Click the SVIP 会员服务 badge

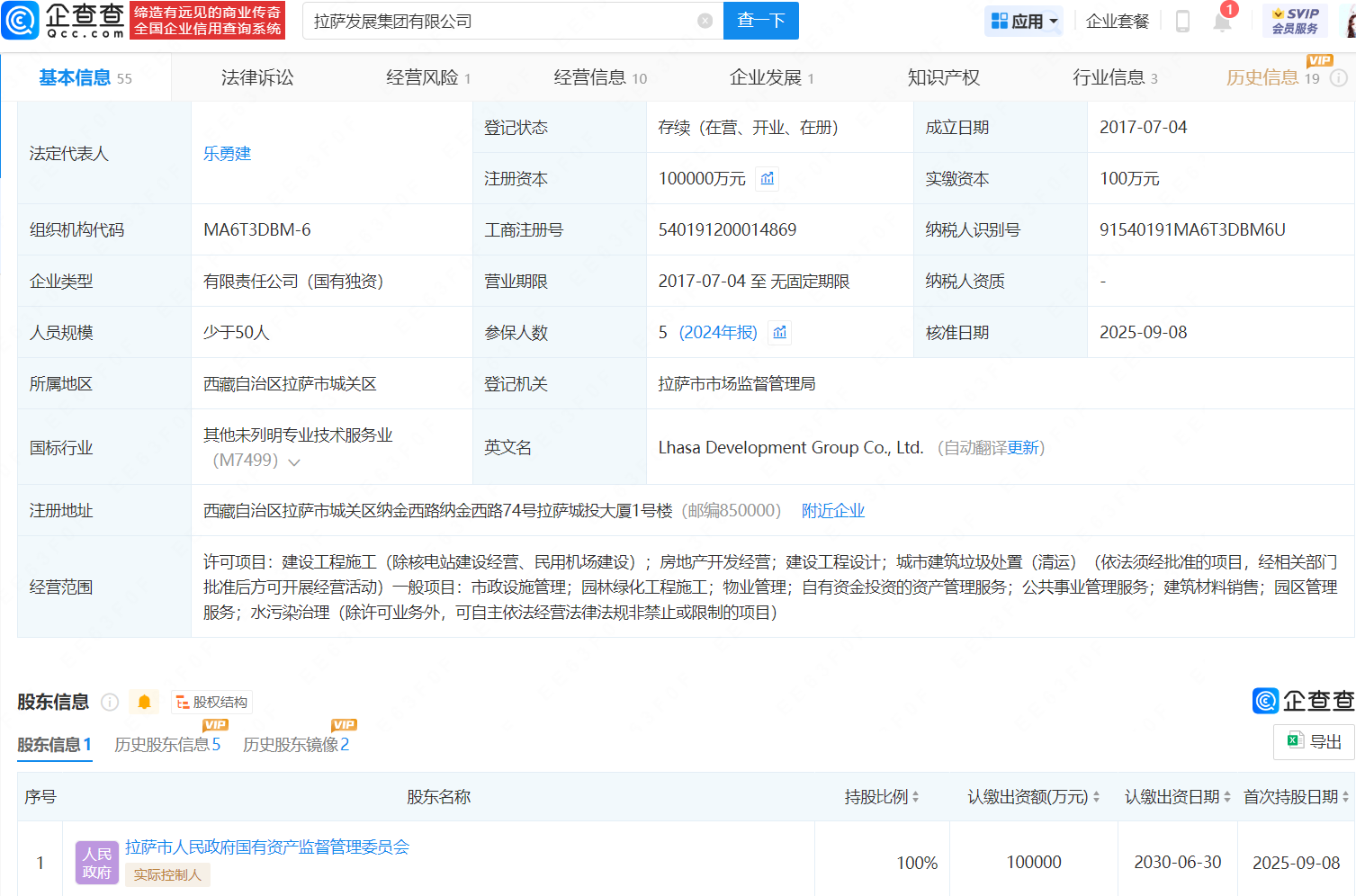(1296, 20)
